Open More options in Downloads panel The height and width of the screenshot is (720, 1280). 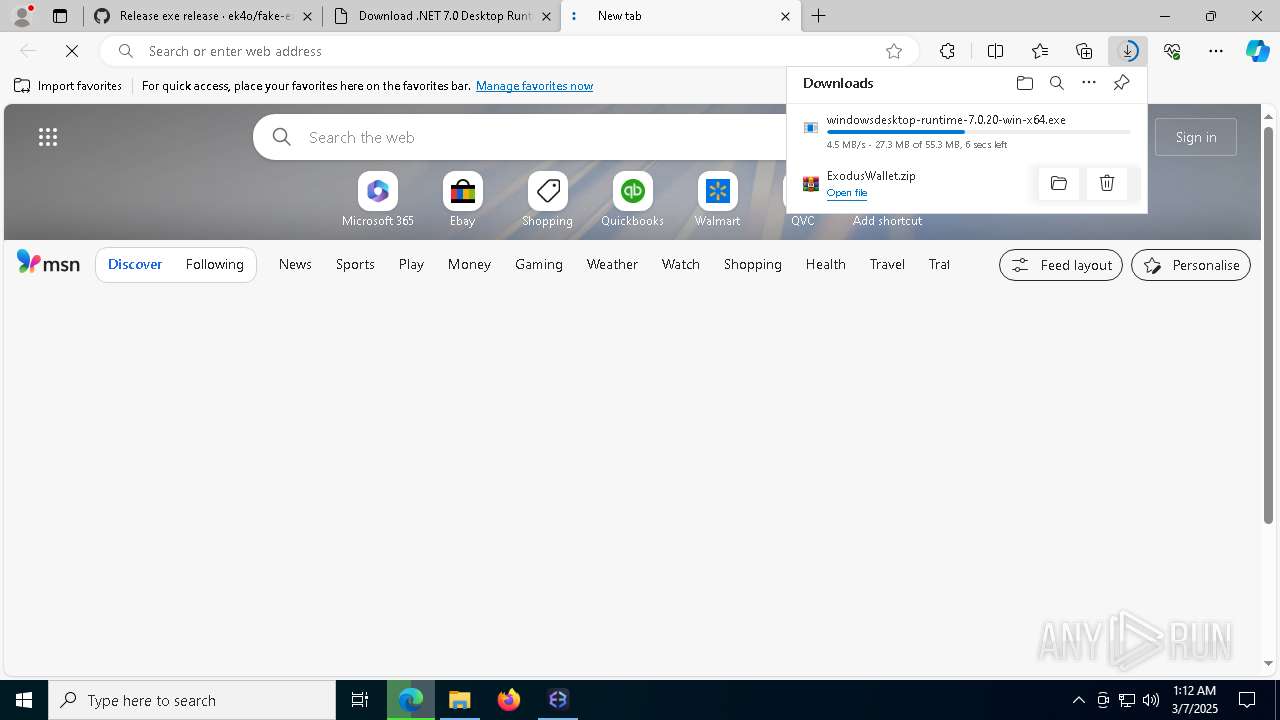click(x=1089, y=83)
